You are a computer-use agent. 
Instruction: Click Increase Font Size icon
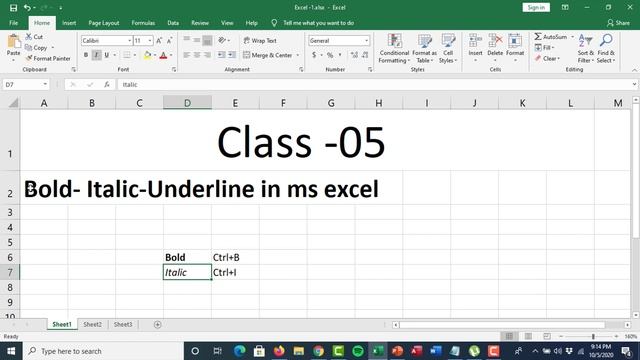[x=159, y=40]
